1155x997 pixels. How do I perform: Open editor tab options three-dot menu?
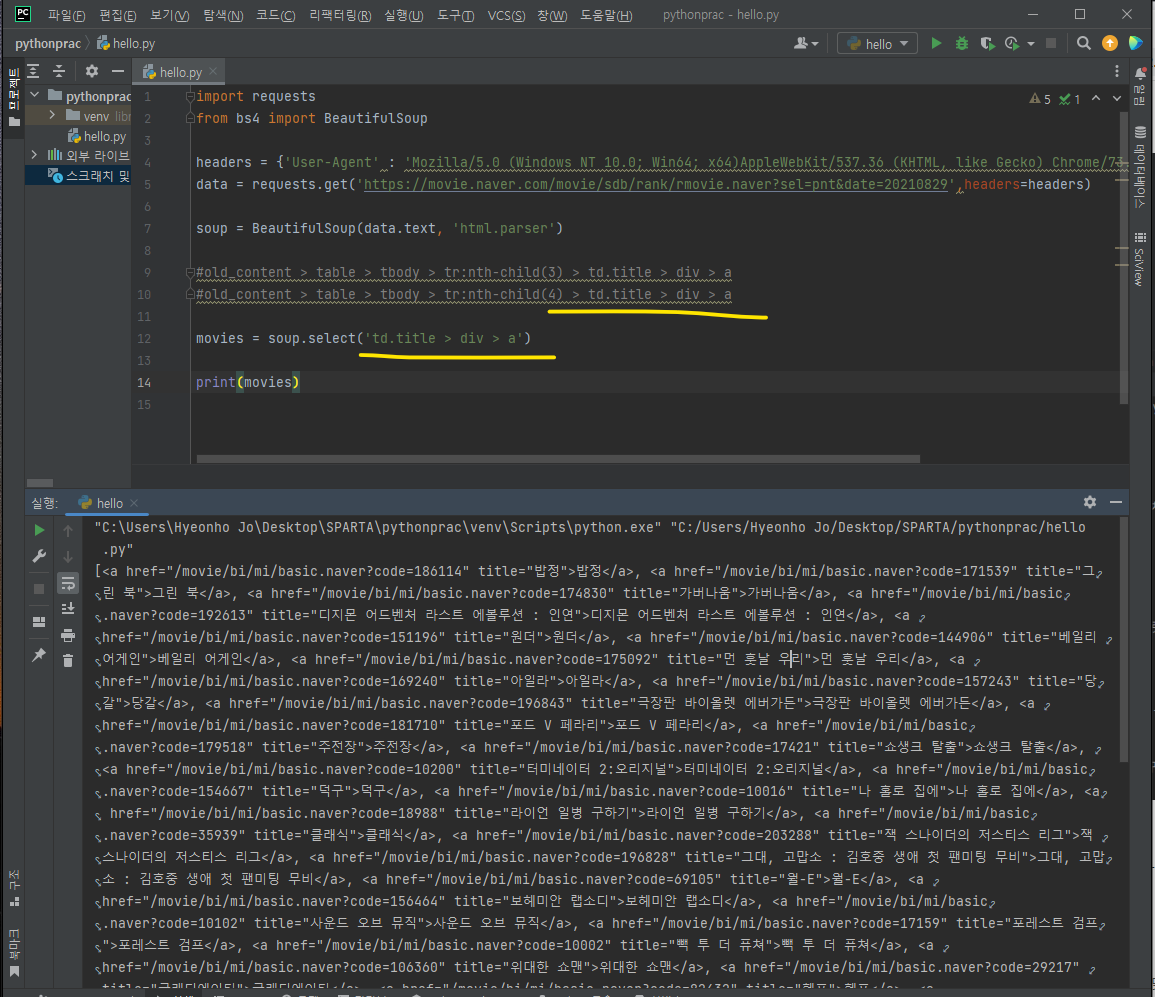(x=1117, y=71)
